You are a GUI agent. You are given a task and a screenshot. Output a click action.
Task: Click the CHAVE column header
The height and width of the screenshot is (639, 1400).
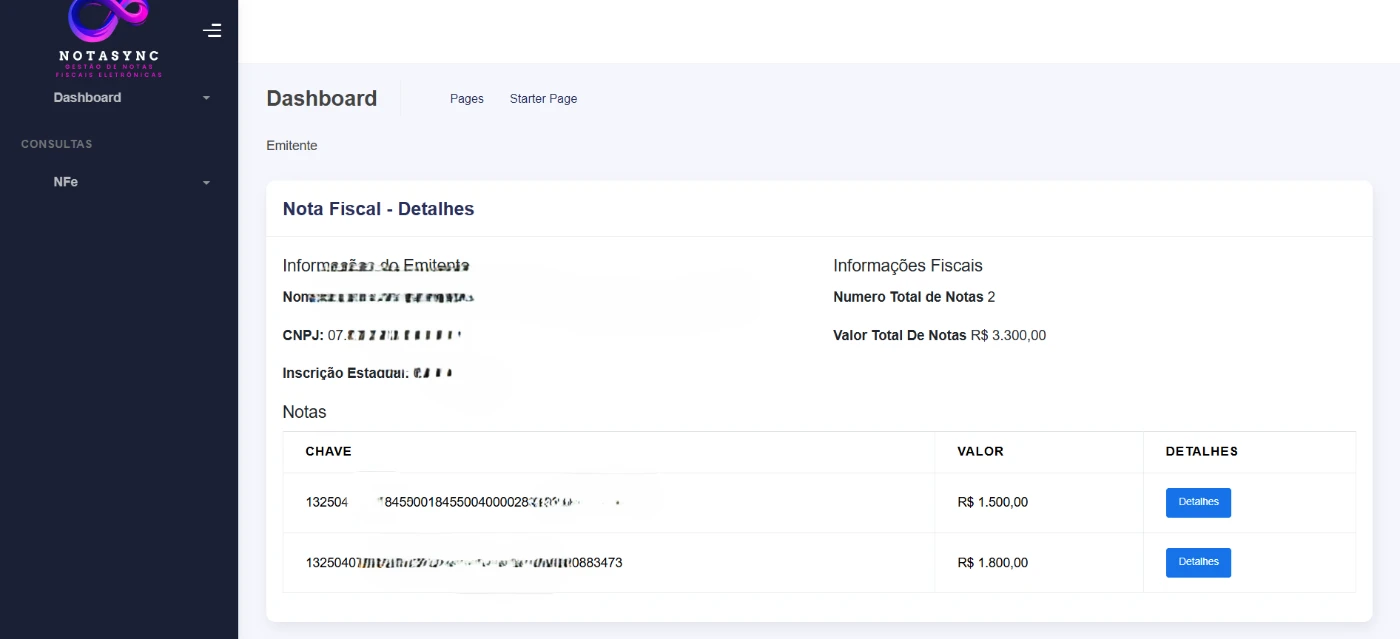[x=328, y=452]
